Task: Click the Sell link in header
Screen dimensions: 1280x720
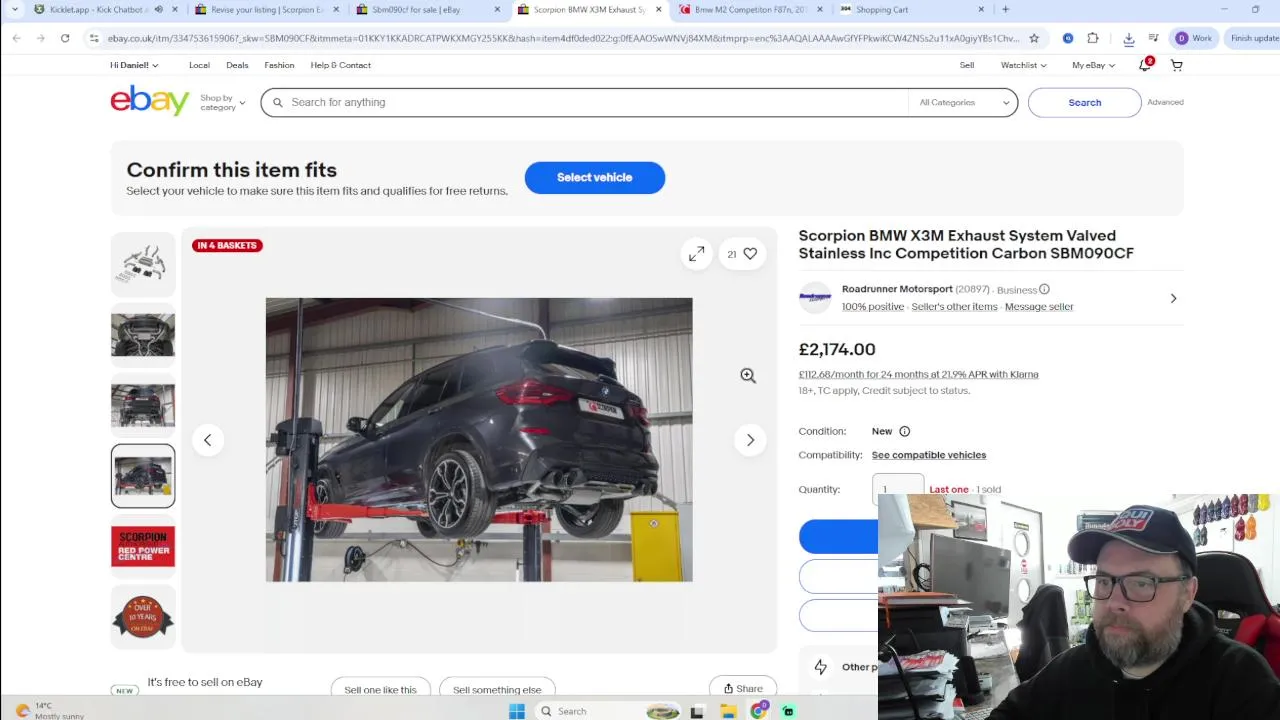Action: (x=967, y=65)
